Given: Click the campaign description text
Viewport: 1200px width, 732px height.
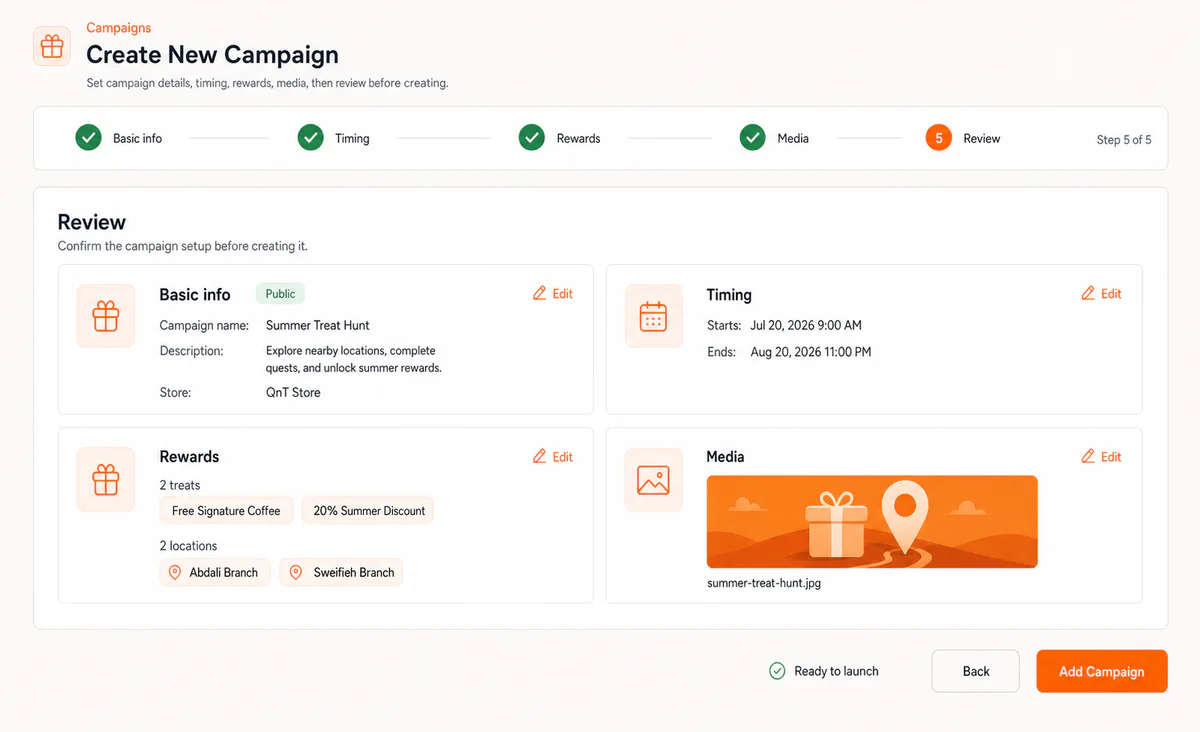Looking at the screenshot, I should (354, 359).
